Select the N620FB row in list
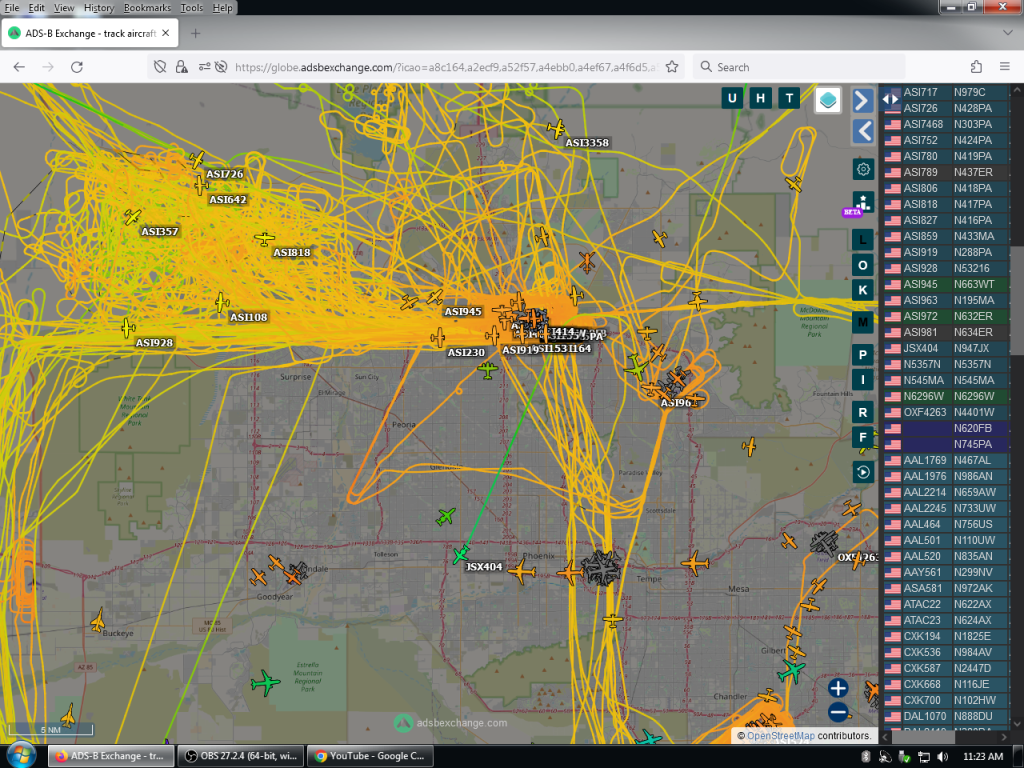The image size is (1024, 768). 945,428
